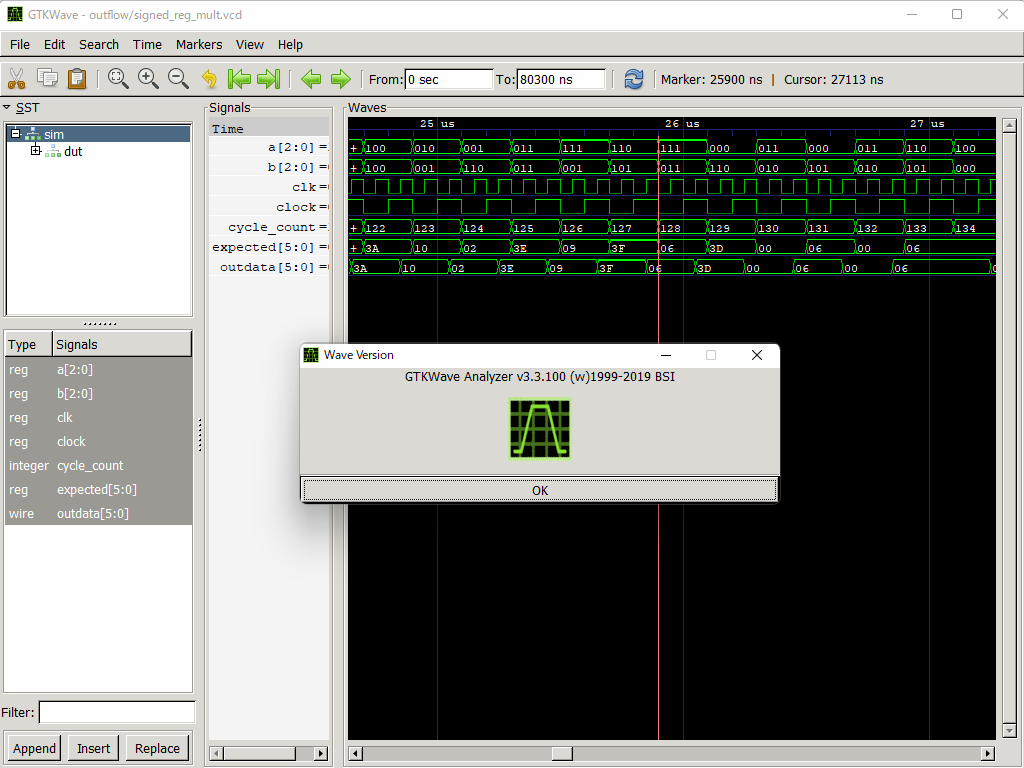Select outdata[5:0] in the signal list
The width and height of the screenshot is (1024, 768).
(x=99, y=514)
